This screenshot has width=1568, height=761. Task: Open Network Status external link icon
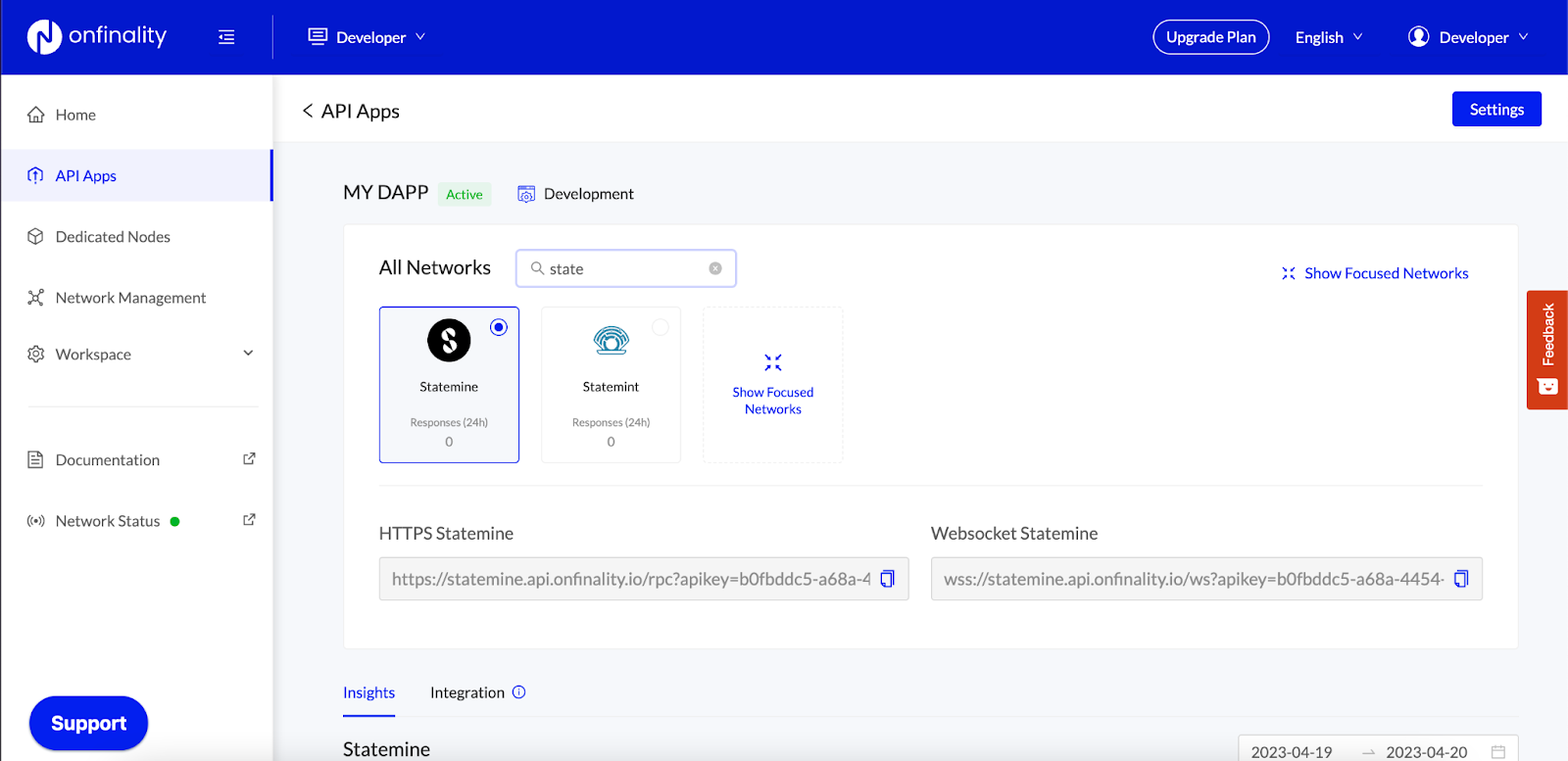pos(249,519)
